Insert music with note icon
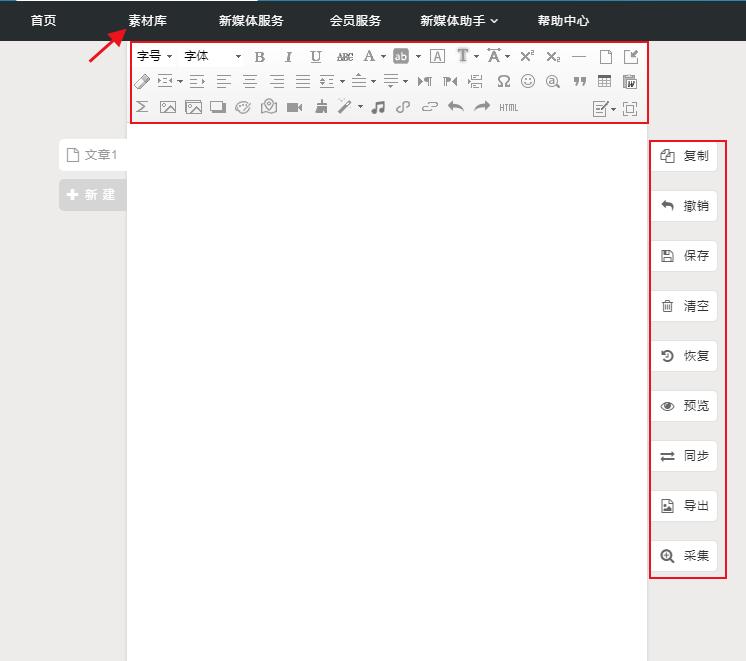Image resolution: width=746 pixels, height=661 pixels. [378, 107]
